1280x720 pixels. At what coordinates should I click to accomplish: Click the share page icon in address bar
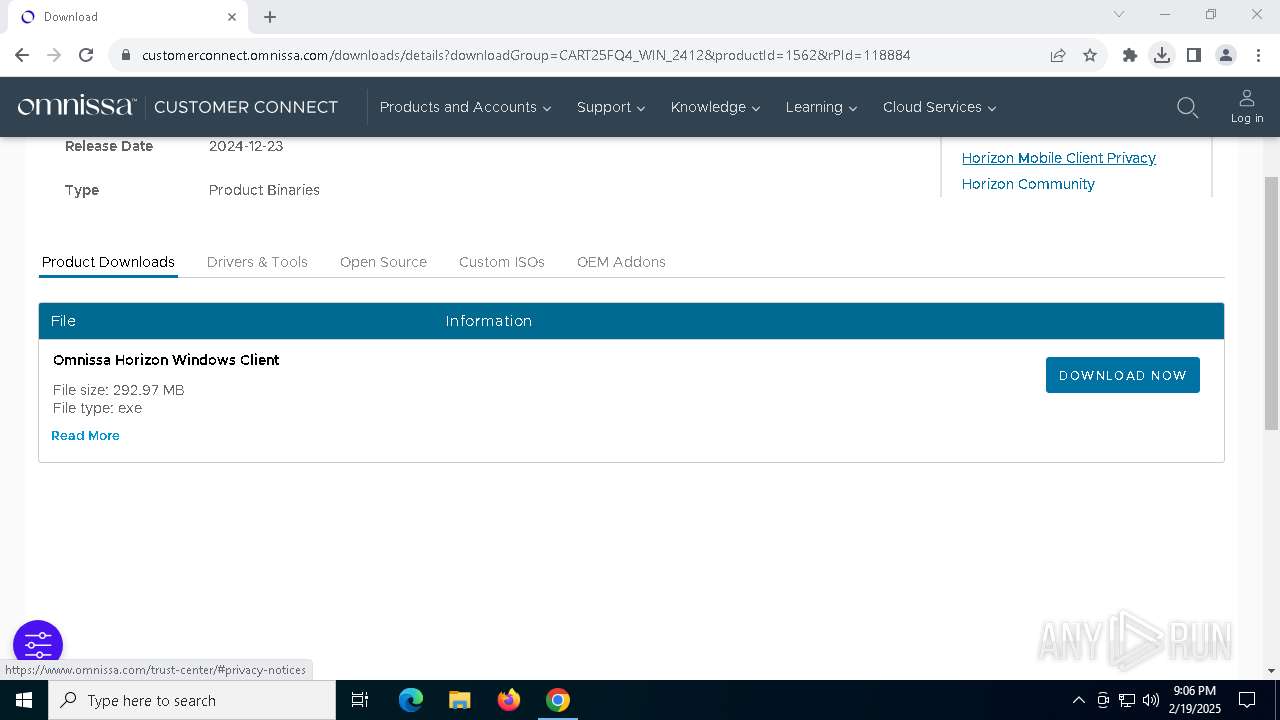(x=1058, y=55)
